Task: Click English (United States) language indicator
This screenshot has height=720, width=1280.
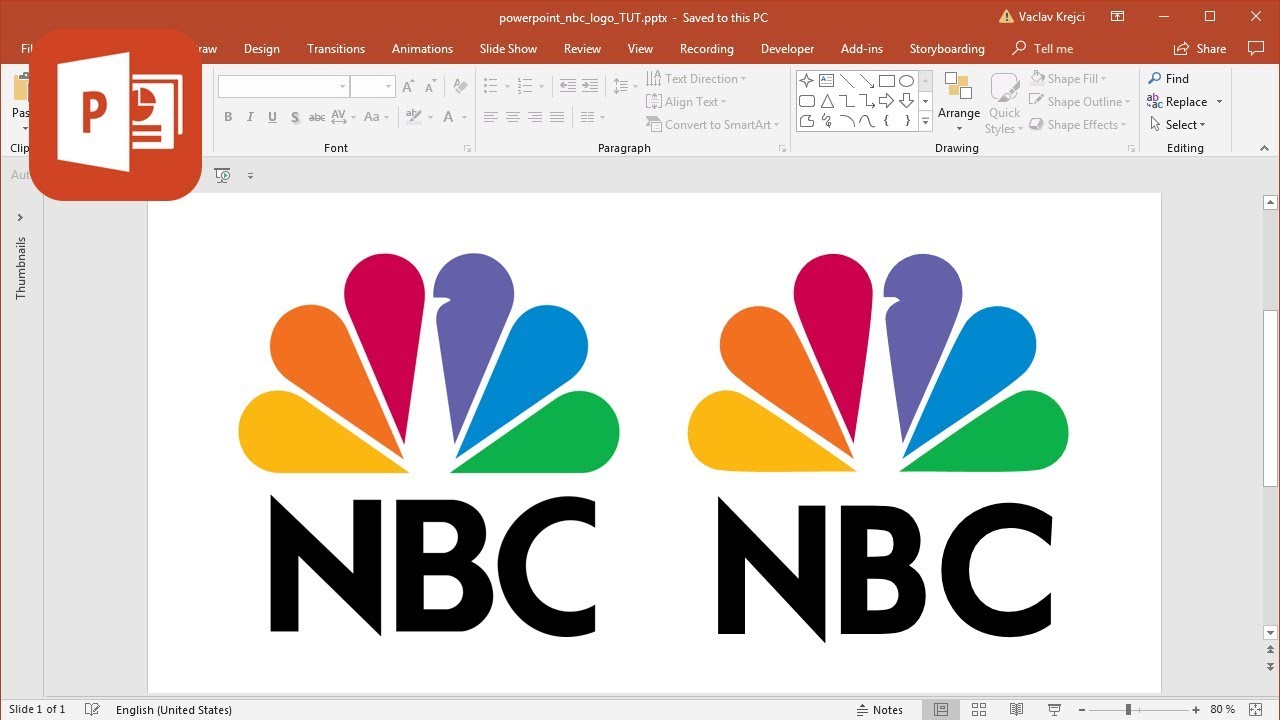Action: click(174, 709)
